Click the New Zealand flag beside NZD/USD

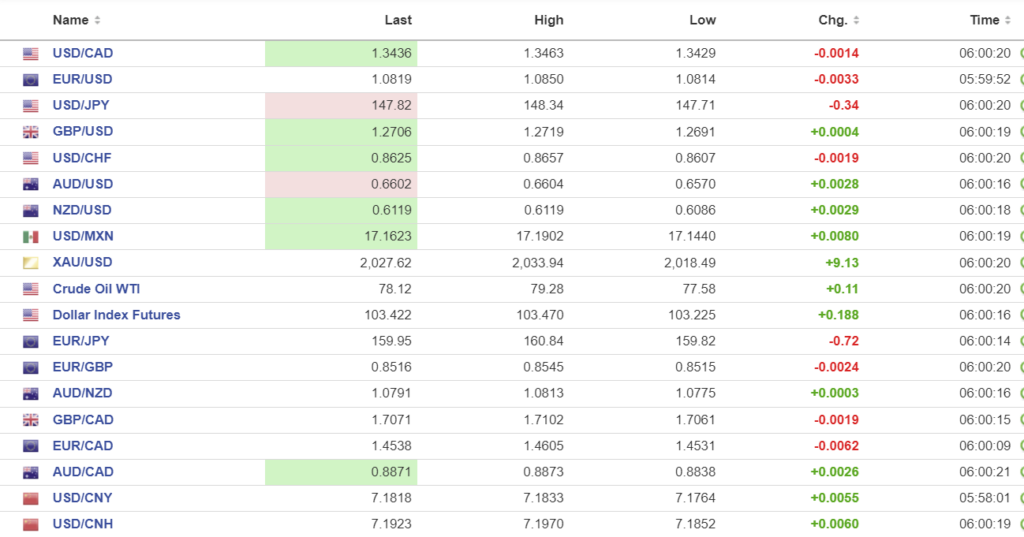click(31, 210)
